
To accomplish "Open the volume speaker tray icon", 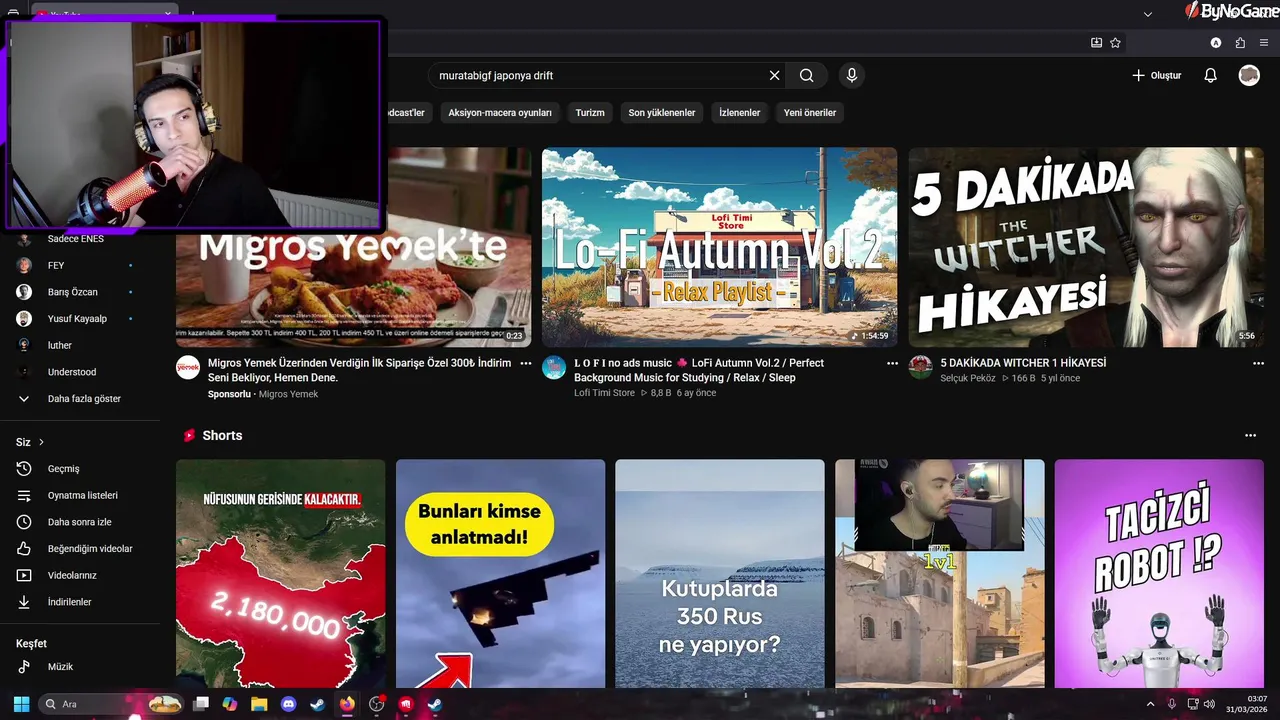I will pyautogui.click(x=1209, y=704).
